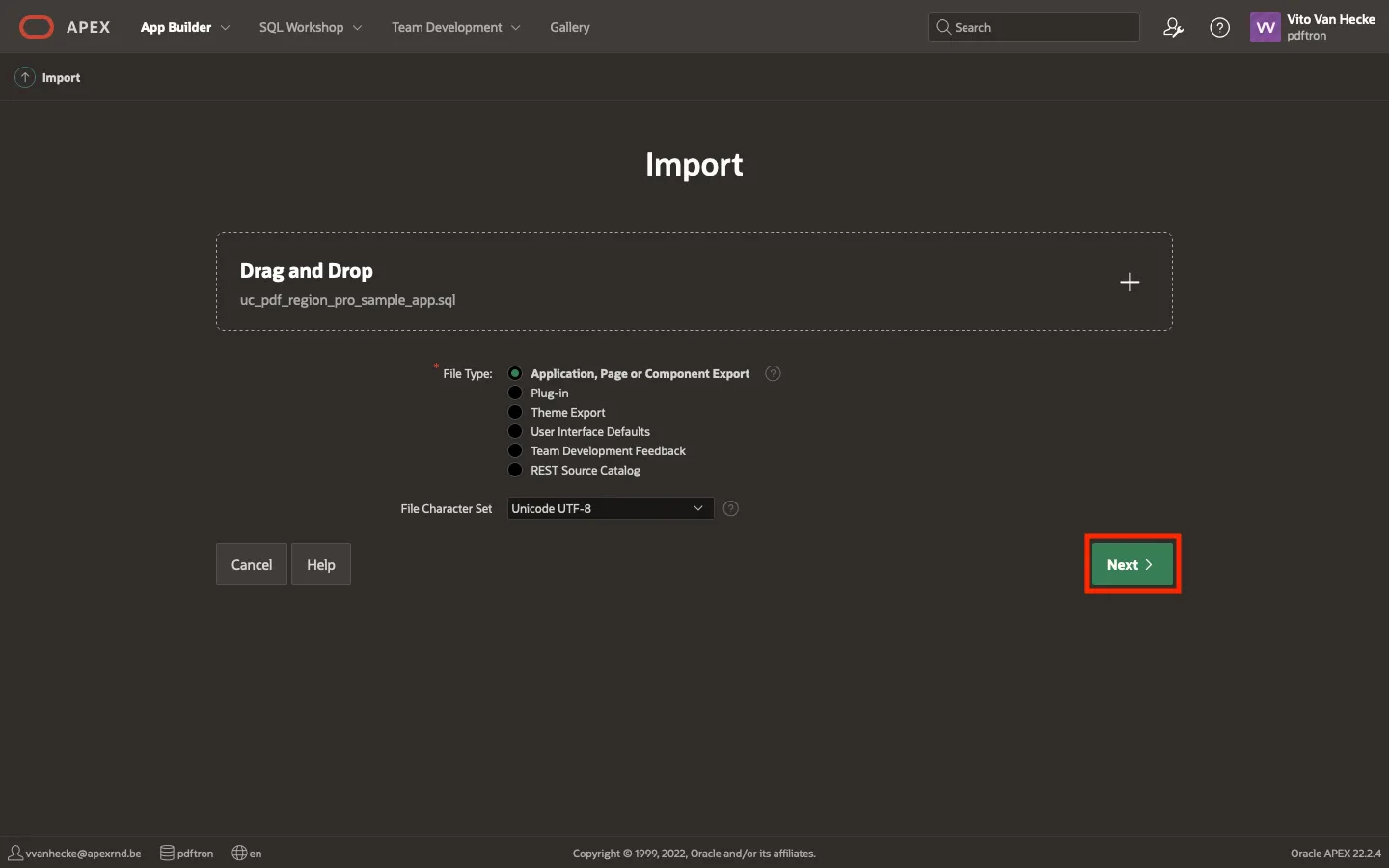Open the Help question mark icon in header
Viewport: 1389px width, 868px height.
1219,28
